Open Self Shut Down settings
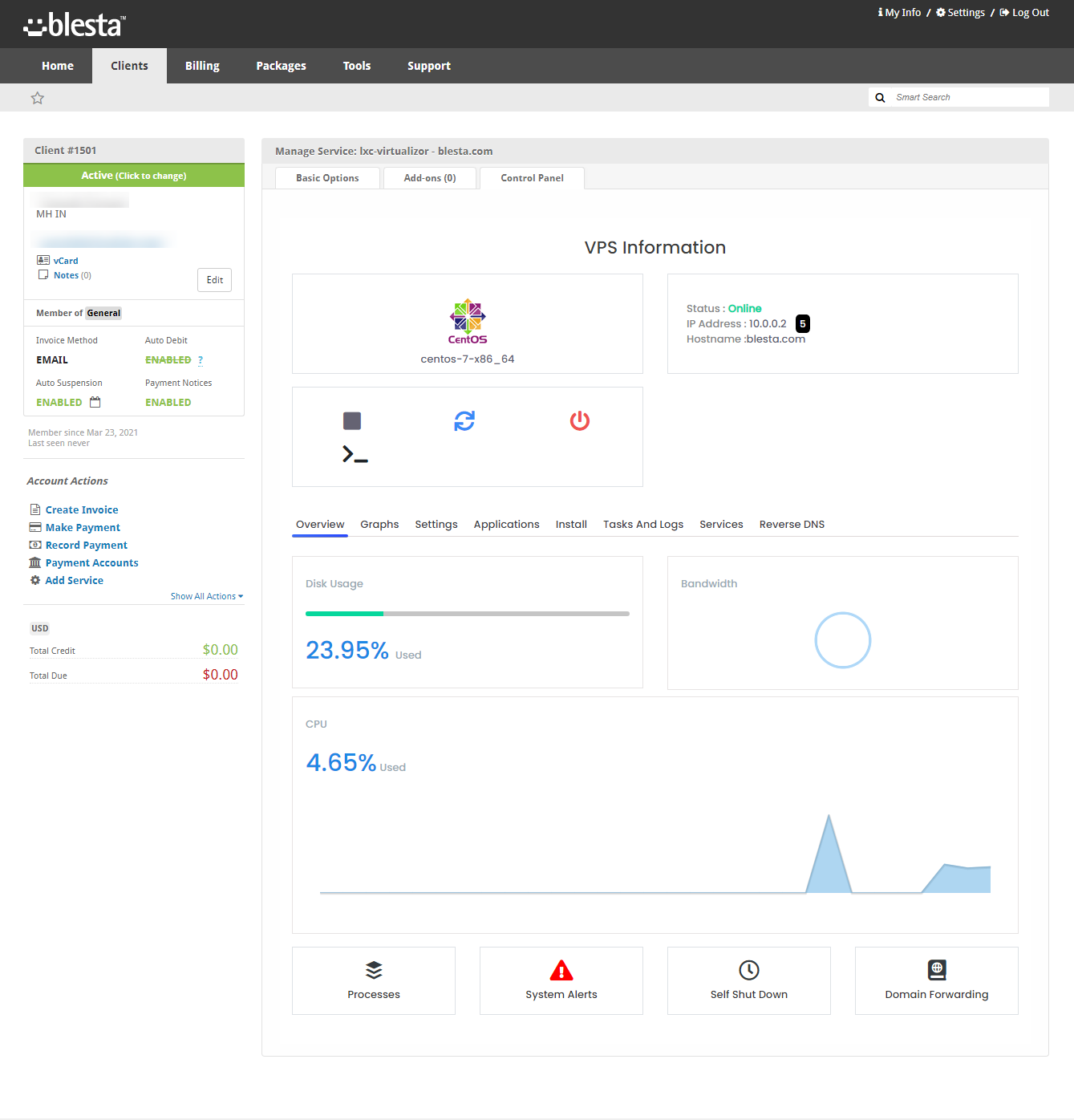The height and width of the screenshot is (1120, 1074). [x=748, y=979]
